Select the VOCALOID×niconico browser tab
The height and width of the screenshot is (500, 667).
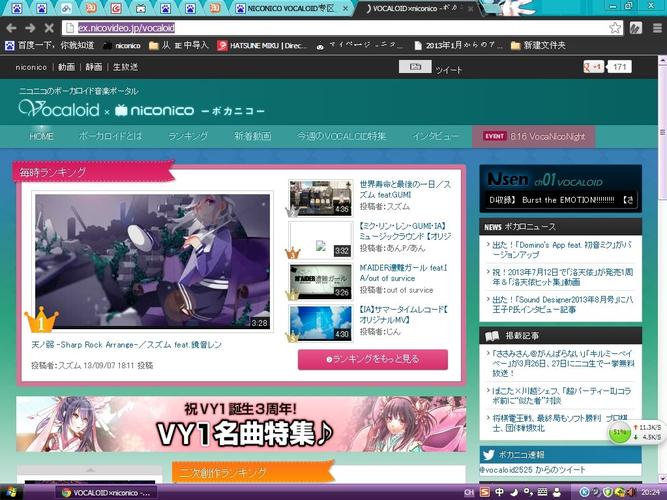(419, 8)
